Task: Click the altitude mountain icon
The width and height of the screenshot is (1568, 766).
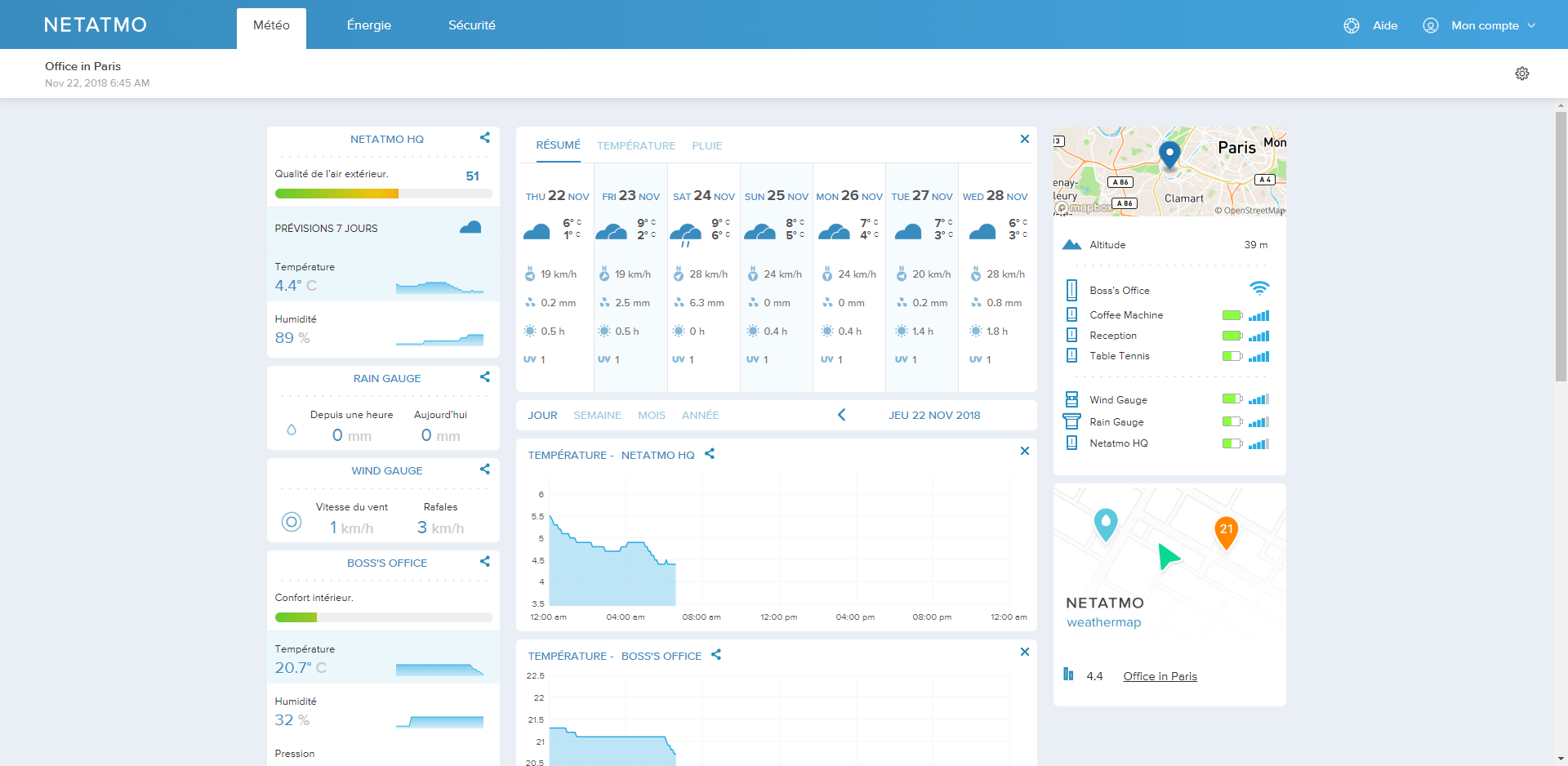Action: point(1071,245)
